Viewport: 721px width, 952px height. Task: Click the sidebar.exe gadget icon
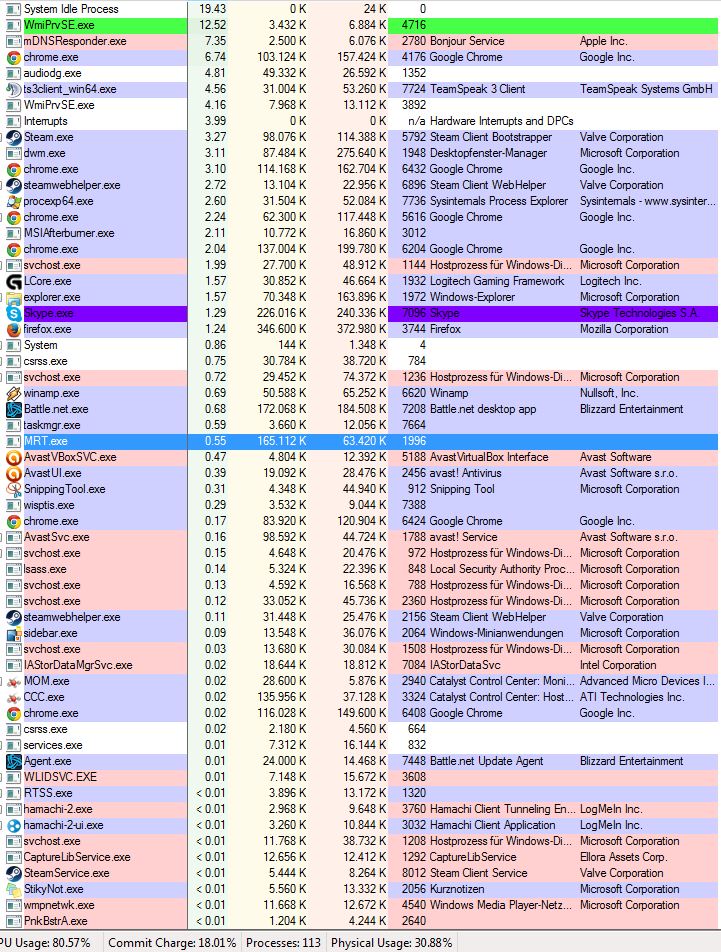(13, 633)
